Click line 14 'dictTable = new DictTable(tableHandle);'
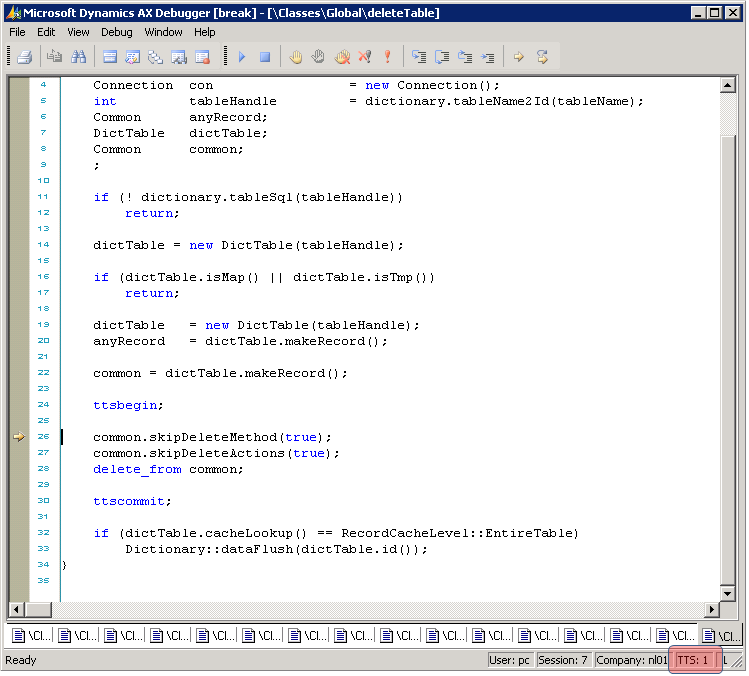This screenshot has width=749, height=676. coord(248,245)
